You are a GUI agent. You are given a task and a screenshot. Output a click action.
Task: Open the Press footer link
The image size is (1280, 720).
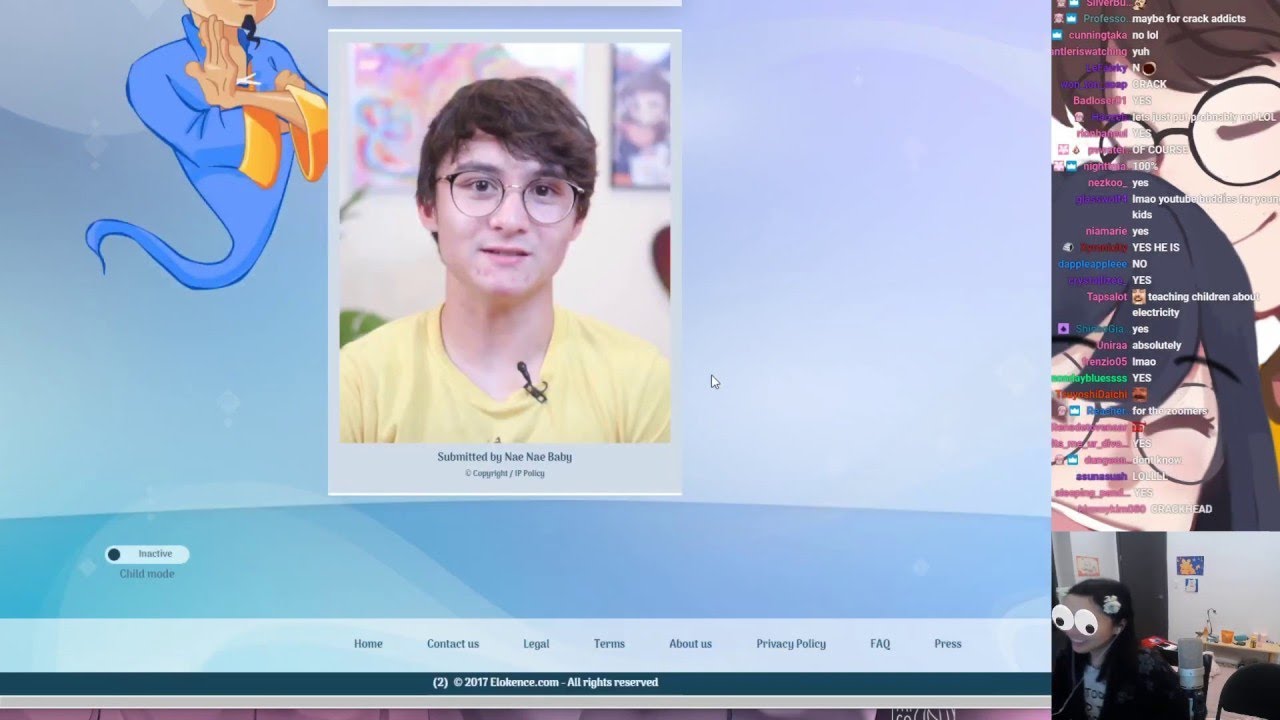pos(948,644)
